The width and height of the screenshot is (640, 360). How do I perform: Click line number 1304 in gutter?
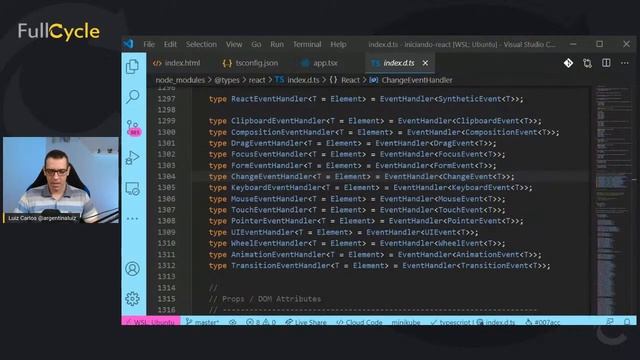167,176
